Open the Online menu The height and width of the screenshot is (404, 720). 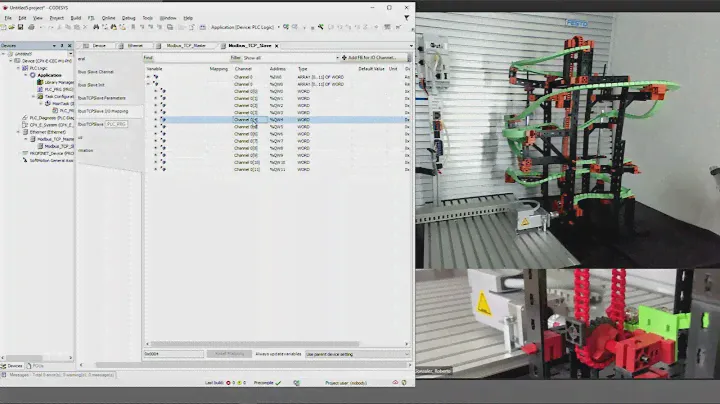tap(108, 17)
